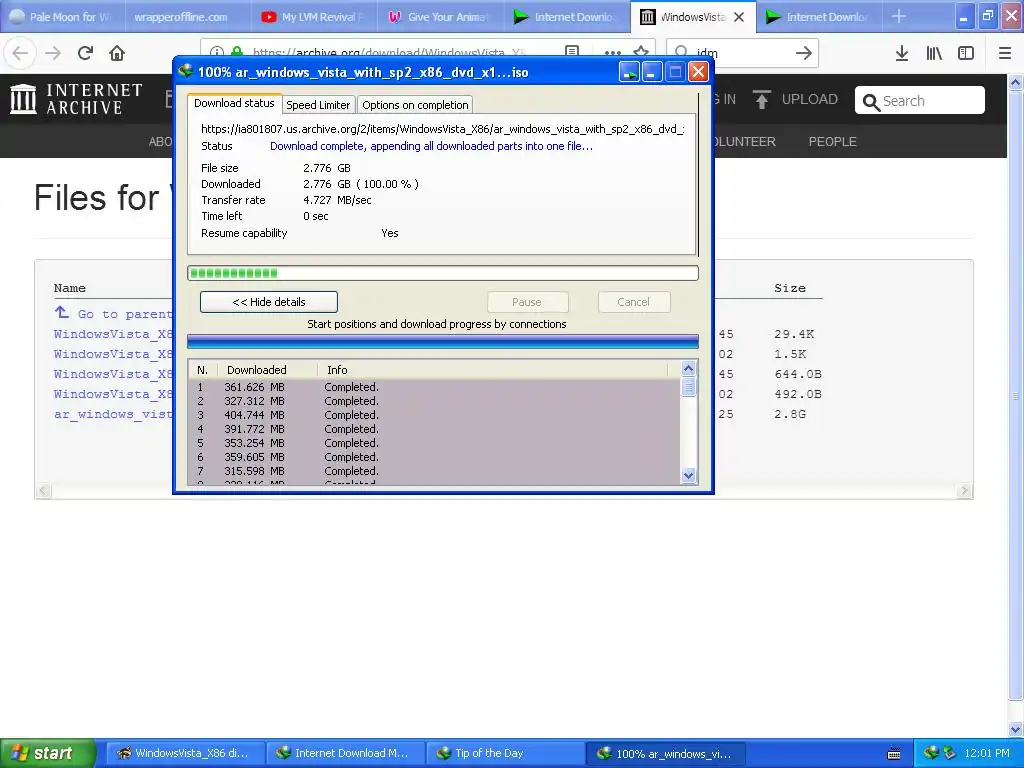This screenshot has width=1024, height=768.
Task: Click the file list horizontal scroll right arrow
Action: (x=964, y=490)
